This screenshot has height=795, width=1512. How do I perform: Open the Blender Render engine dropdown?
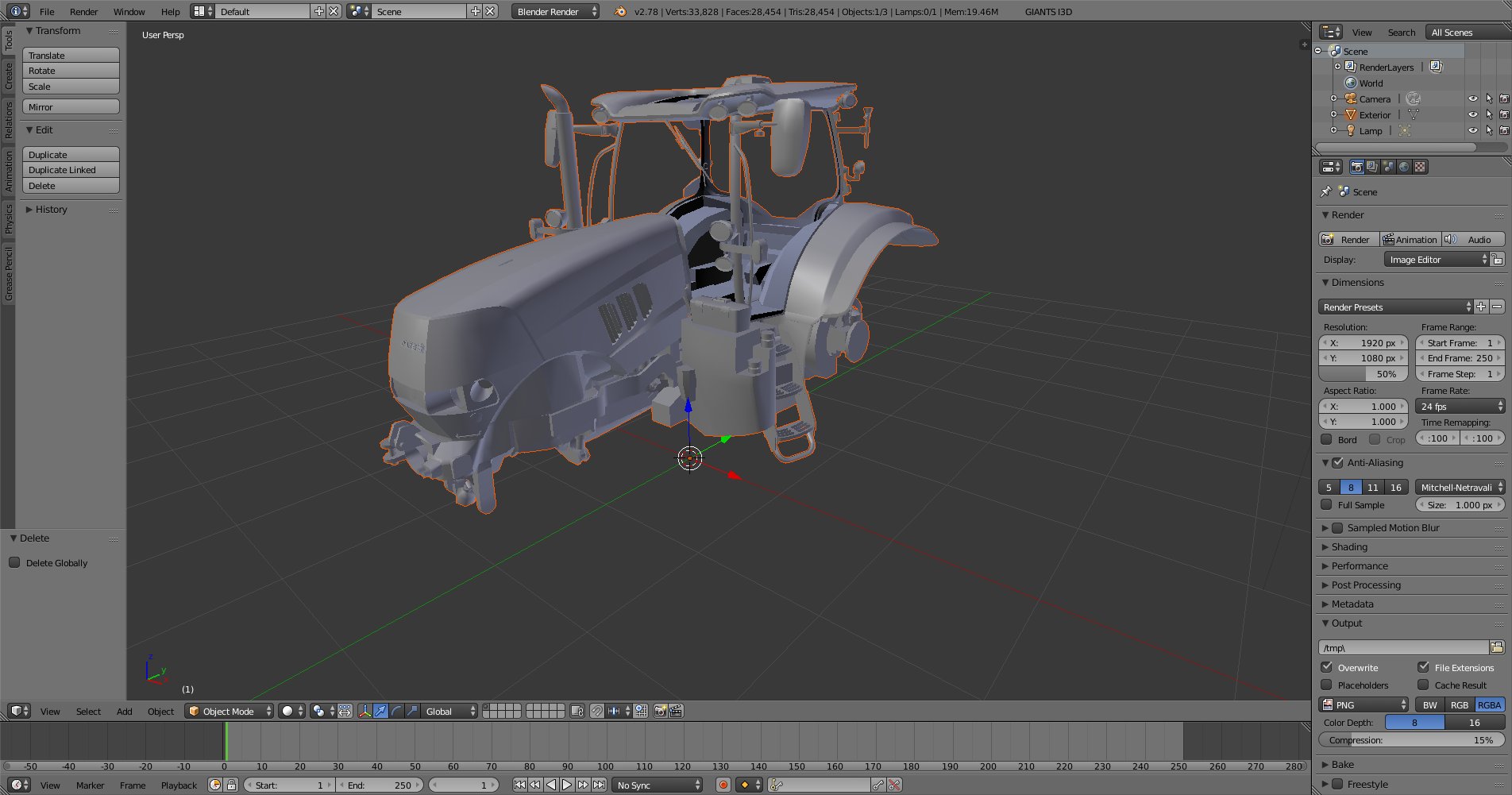pyautogui.click(x=555, y=11)
